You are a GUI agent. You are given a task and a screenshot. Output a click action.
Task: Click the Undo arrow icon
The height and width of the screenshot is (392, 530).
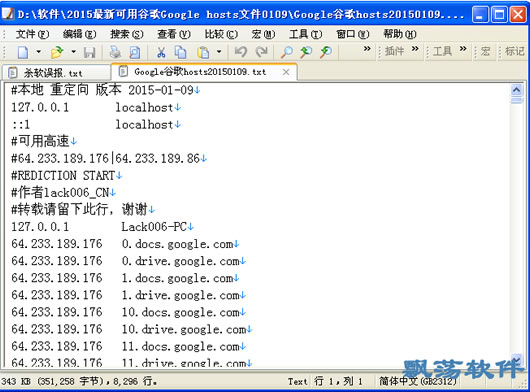(x=241, y=52)
